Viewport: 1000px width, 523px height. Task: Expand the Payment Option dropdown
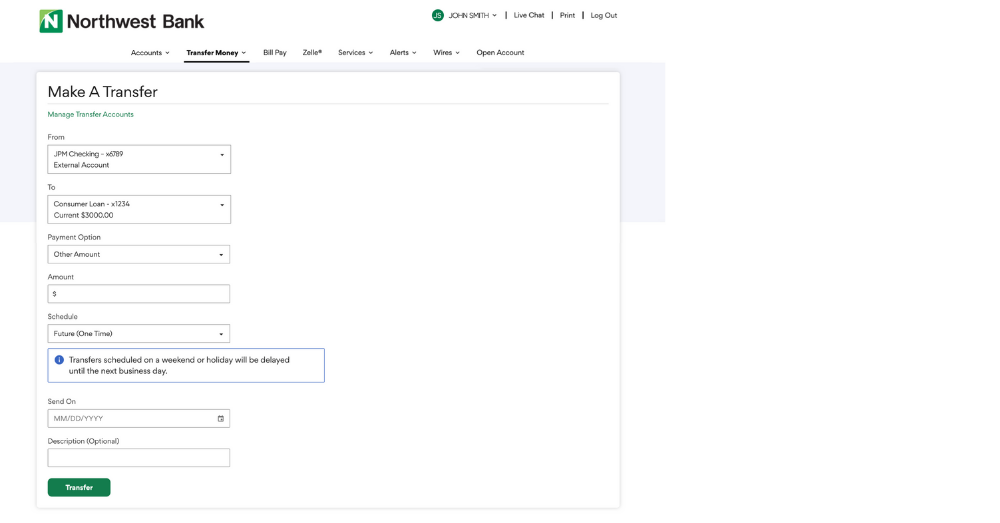coord(139,255)
